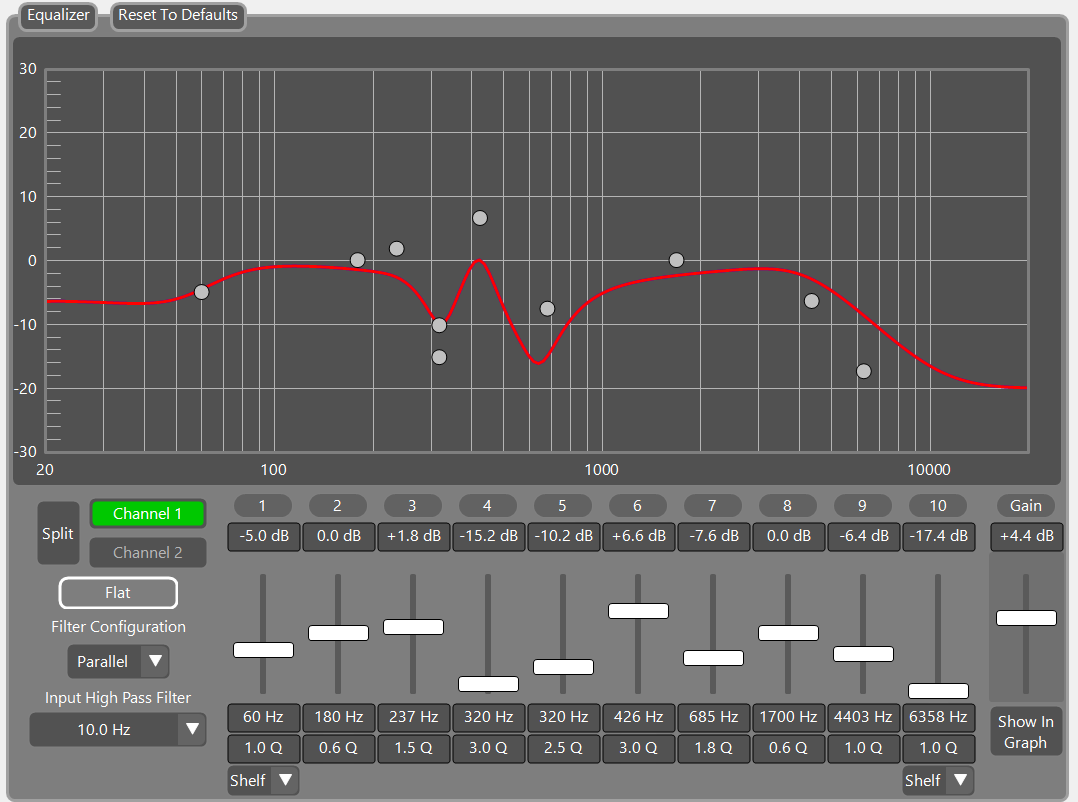Toggle band 6 button
The height and width of the screenshot is (802, 1078).
[637, 506]
